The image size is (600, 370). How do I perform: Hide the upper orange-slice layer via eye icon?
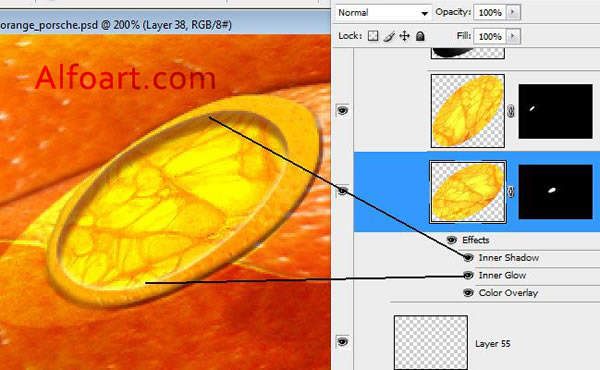[x=342, y=111]
